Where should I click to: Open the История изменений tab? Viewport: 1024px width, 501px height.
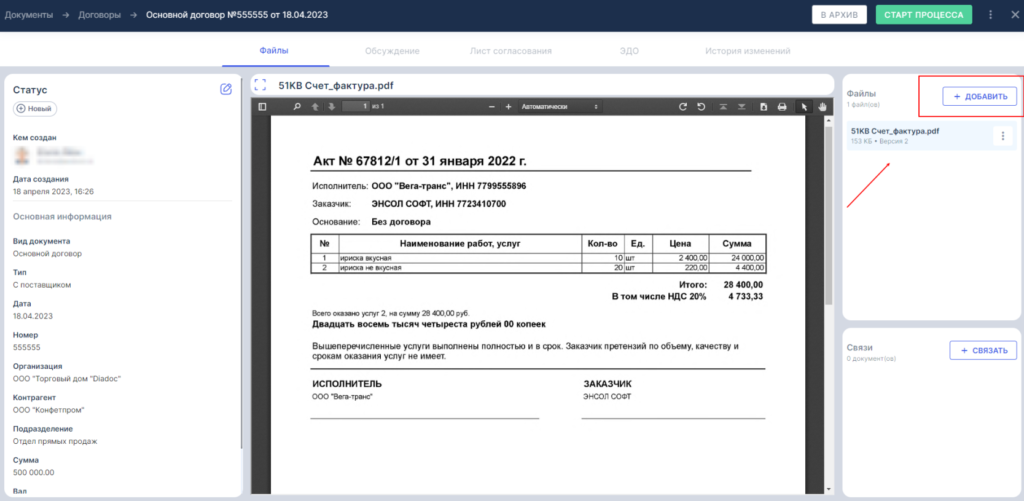pos(748,51)
